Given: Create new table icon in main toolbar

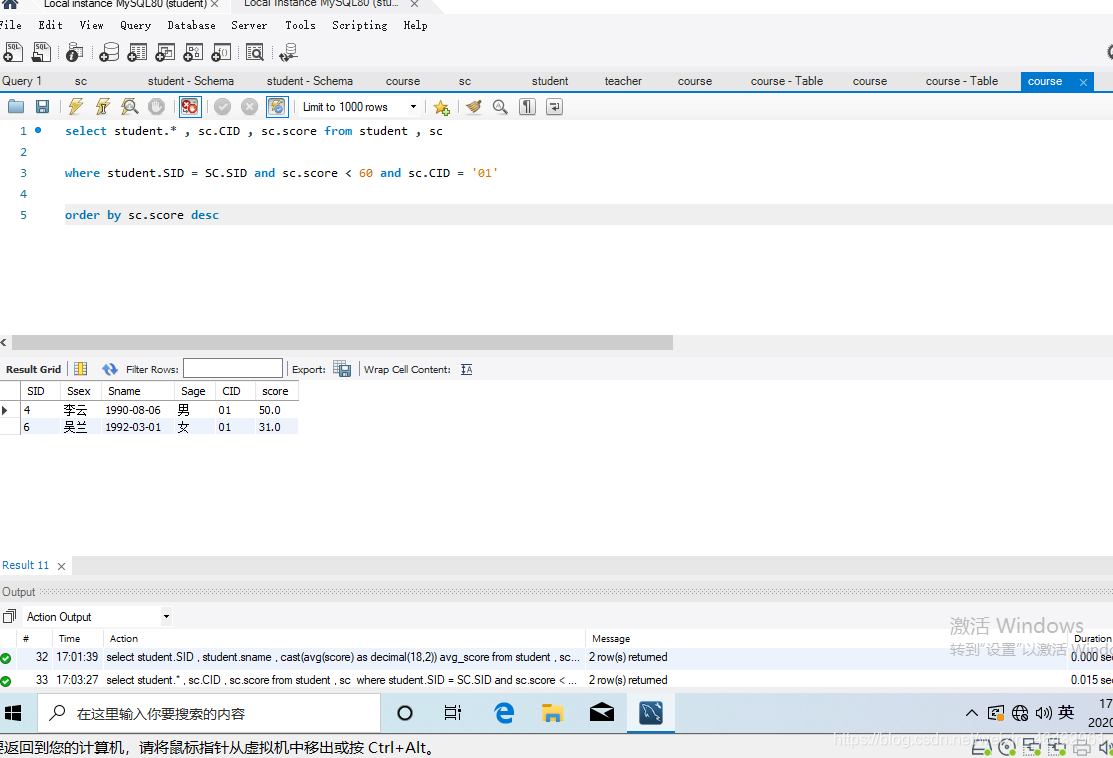Looking at the screenshot, I should pos(137,52).
